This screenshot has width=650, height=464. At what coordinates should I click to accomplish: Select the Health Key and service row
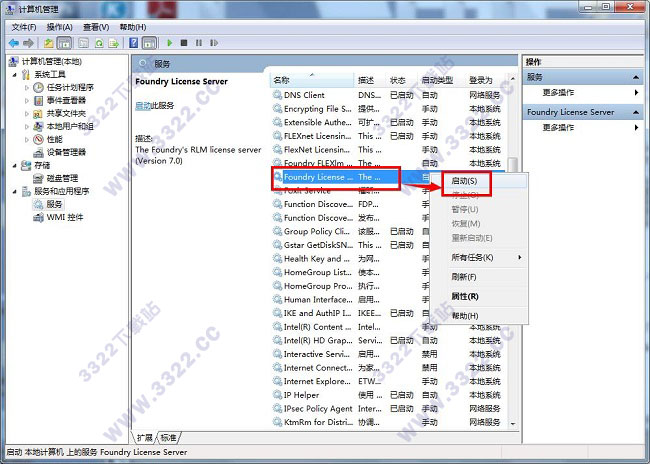pyautogui.click(x=350, y=259)
